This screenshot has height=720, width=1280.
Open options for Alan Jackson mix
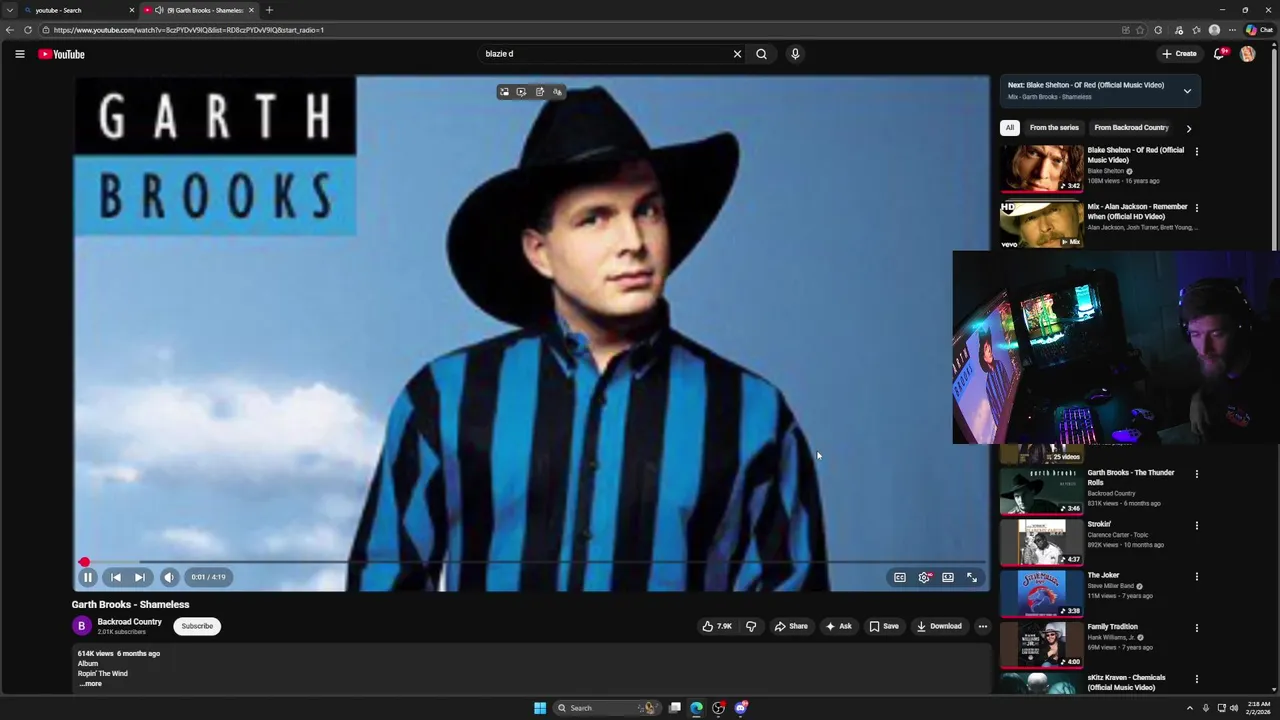pos(1196,208)
